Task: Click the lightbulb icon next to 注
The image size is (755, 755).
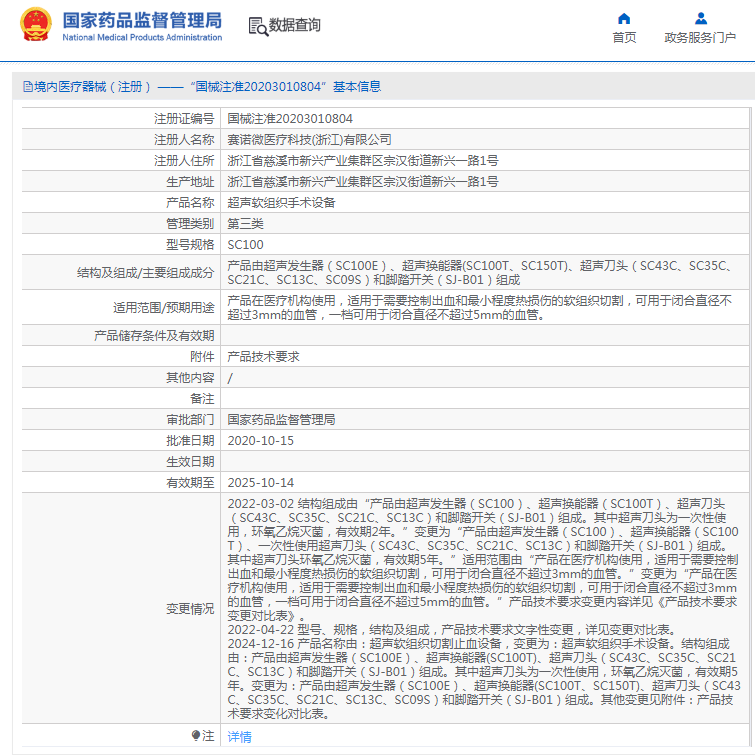Action: [x=195, y=735]
